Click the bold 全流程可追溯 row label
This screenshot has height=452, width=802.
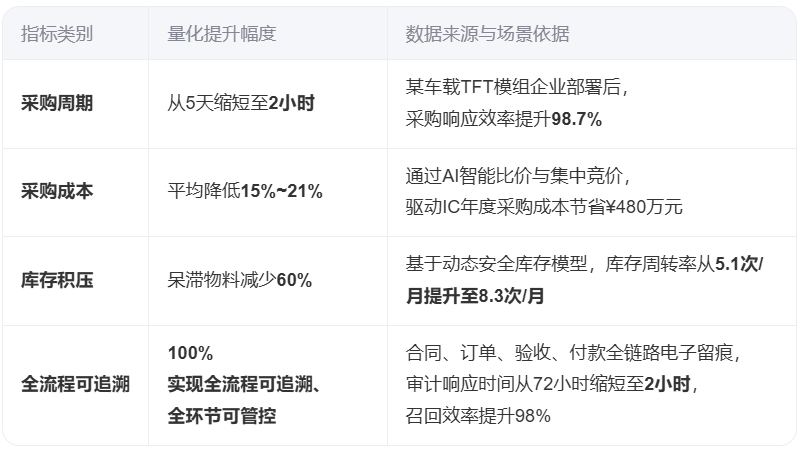(x=76, y=384)
